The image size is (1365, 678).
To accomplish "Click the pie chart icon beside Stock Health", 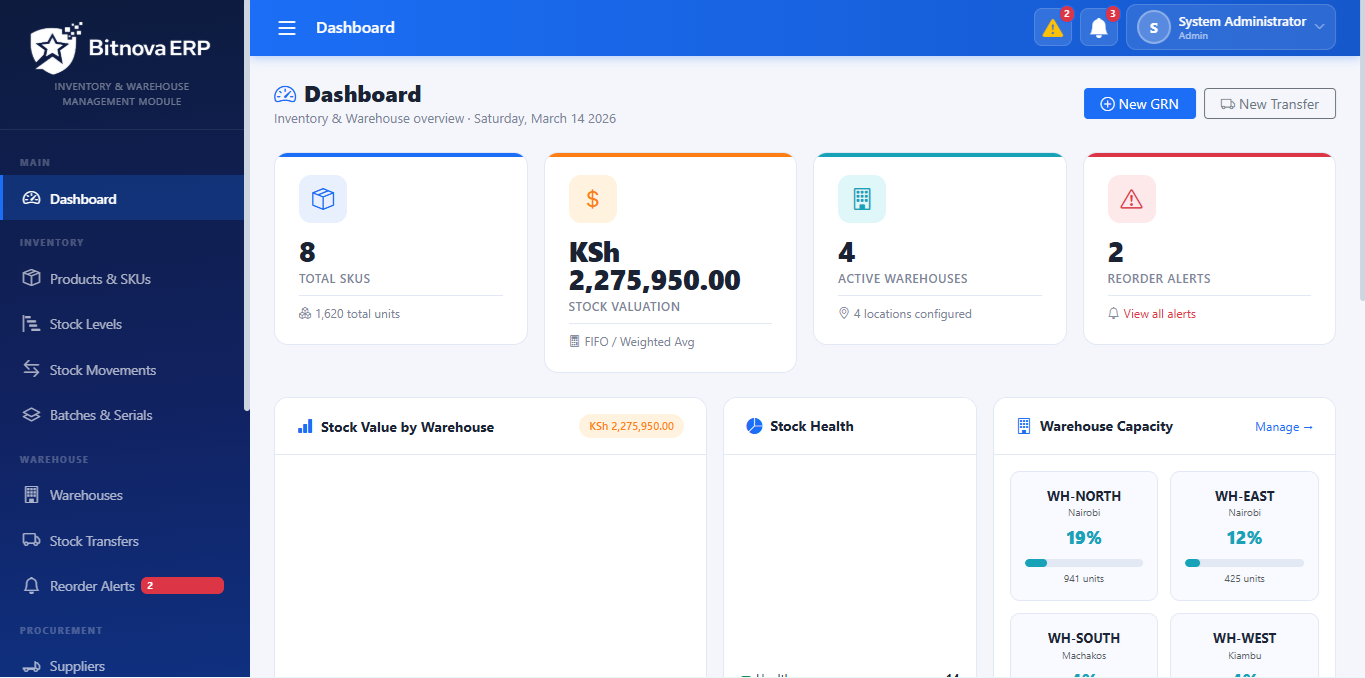I will coord(755,426).
